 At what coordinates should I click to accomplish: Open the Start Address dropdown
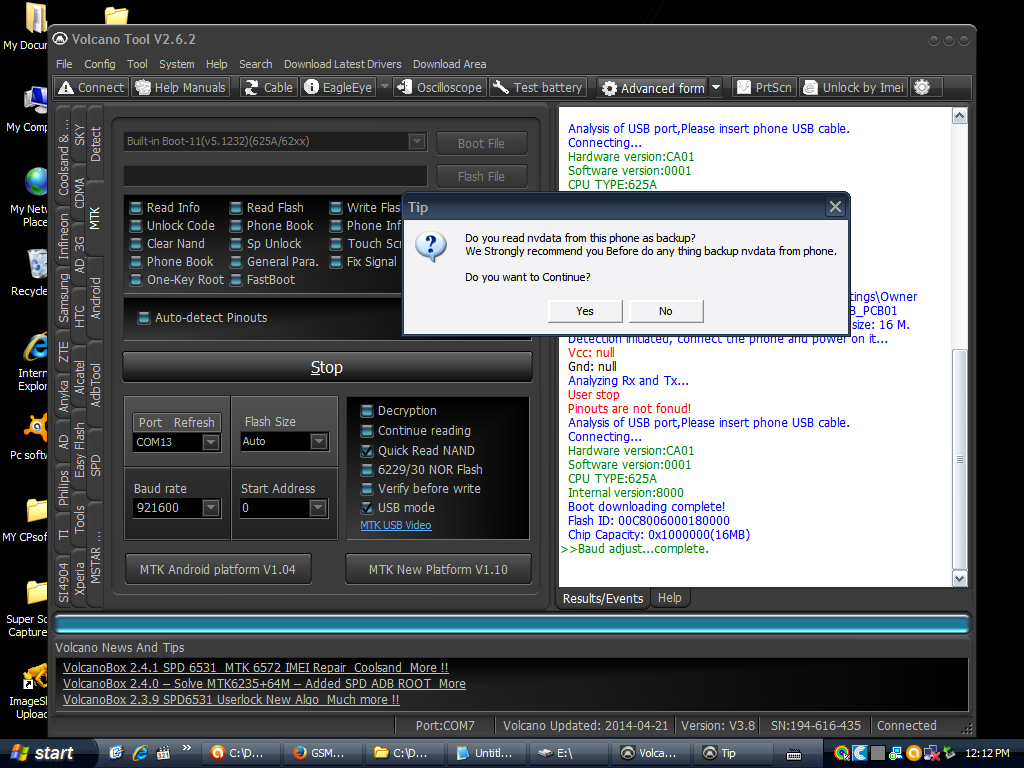pyautogui.click(x=318, y=507)
